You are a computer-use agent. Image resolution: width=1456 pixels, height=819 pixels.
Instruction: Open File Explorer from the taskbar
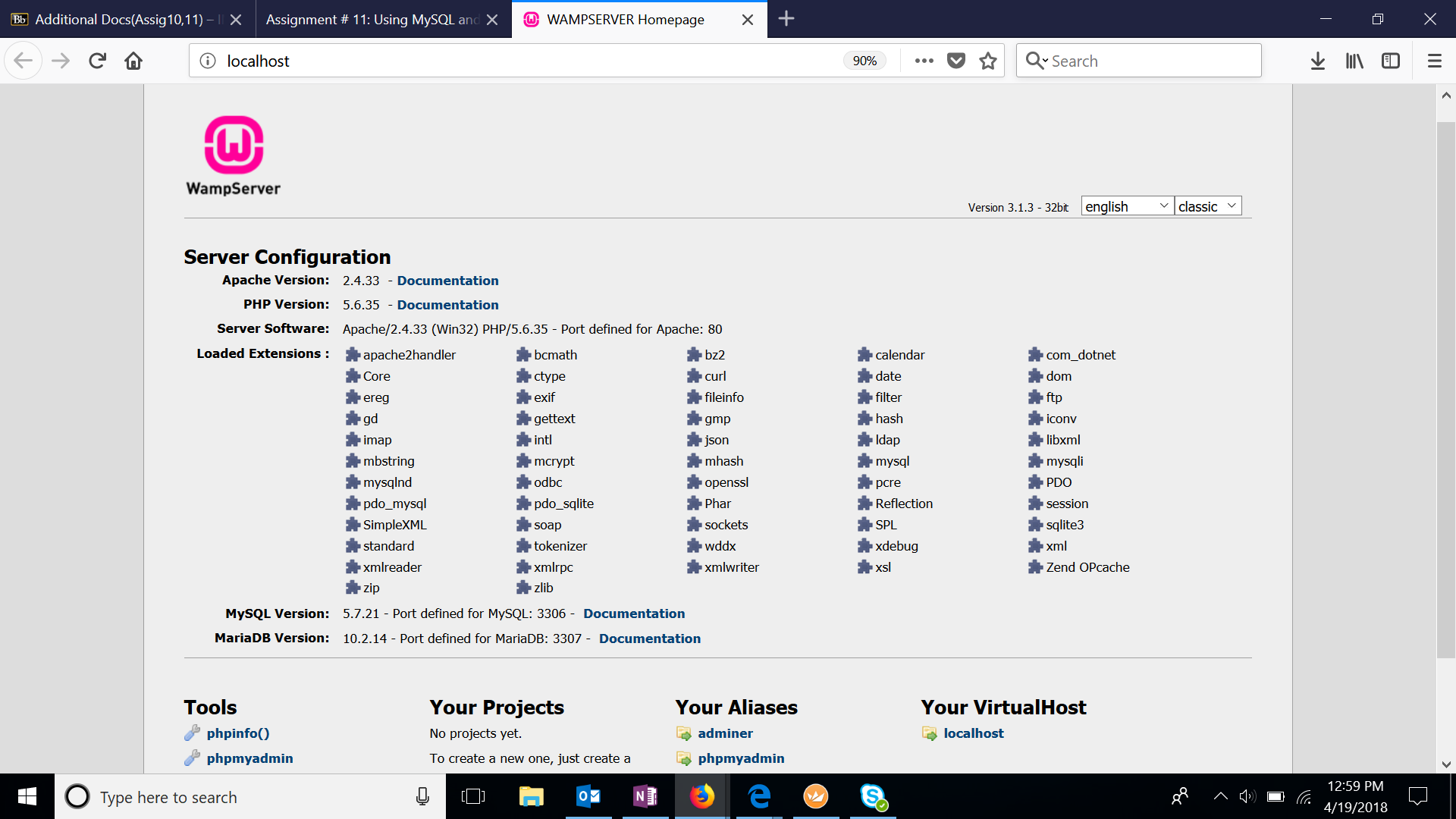point(531,796)
